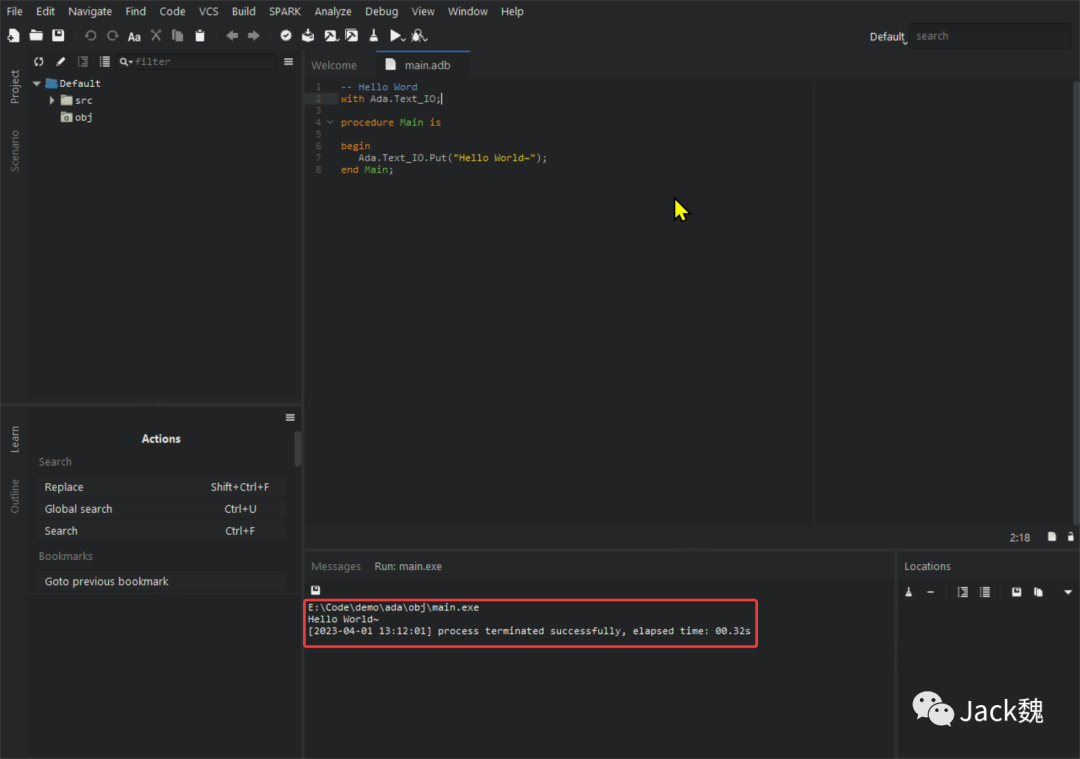Fold the procedure Main code block
The width and height of the screenshot is (1080, 759).
(330, 122)
